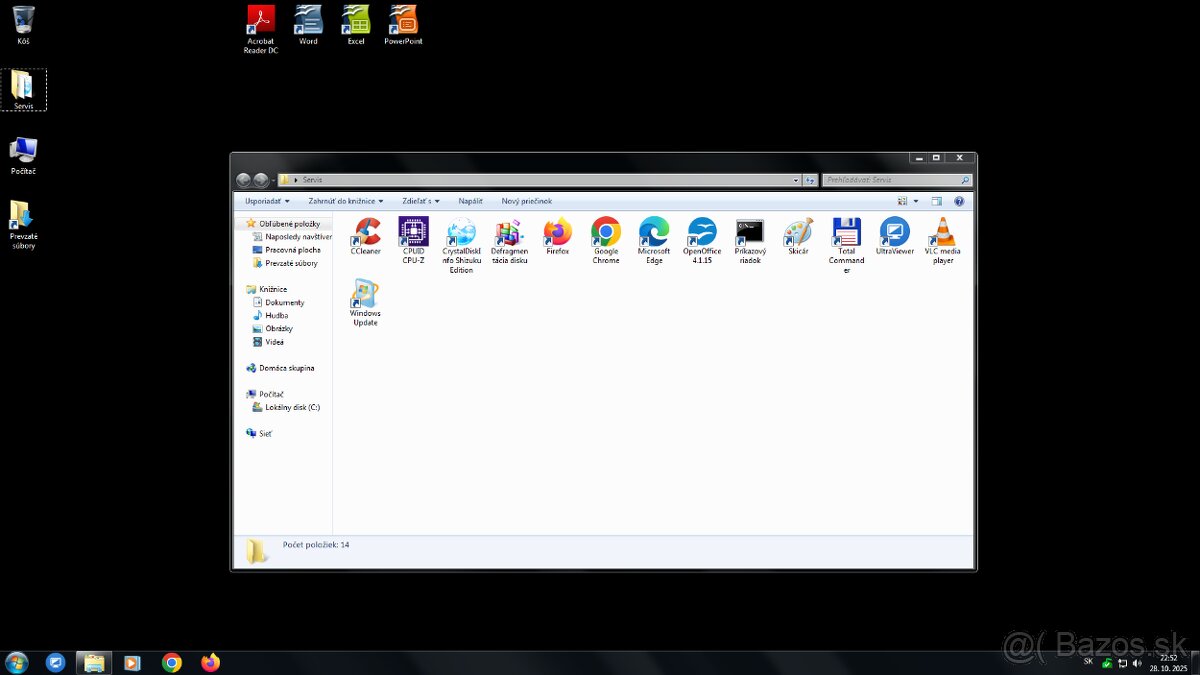This screenshot has width=1200, height=675.
Task: Click the Napáliť toolbar button
Action: pos(470,201)
